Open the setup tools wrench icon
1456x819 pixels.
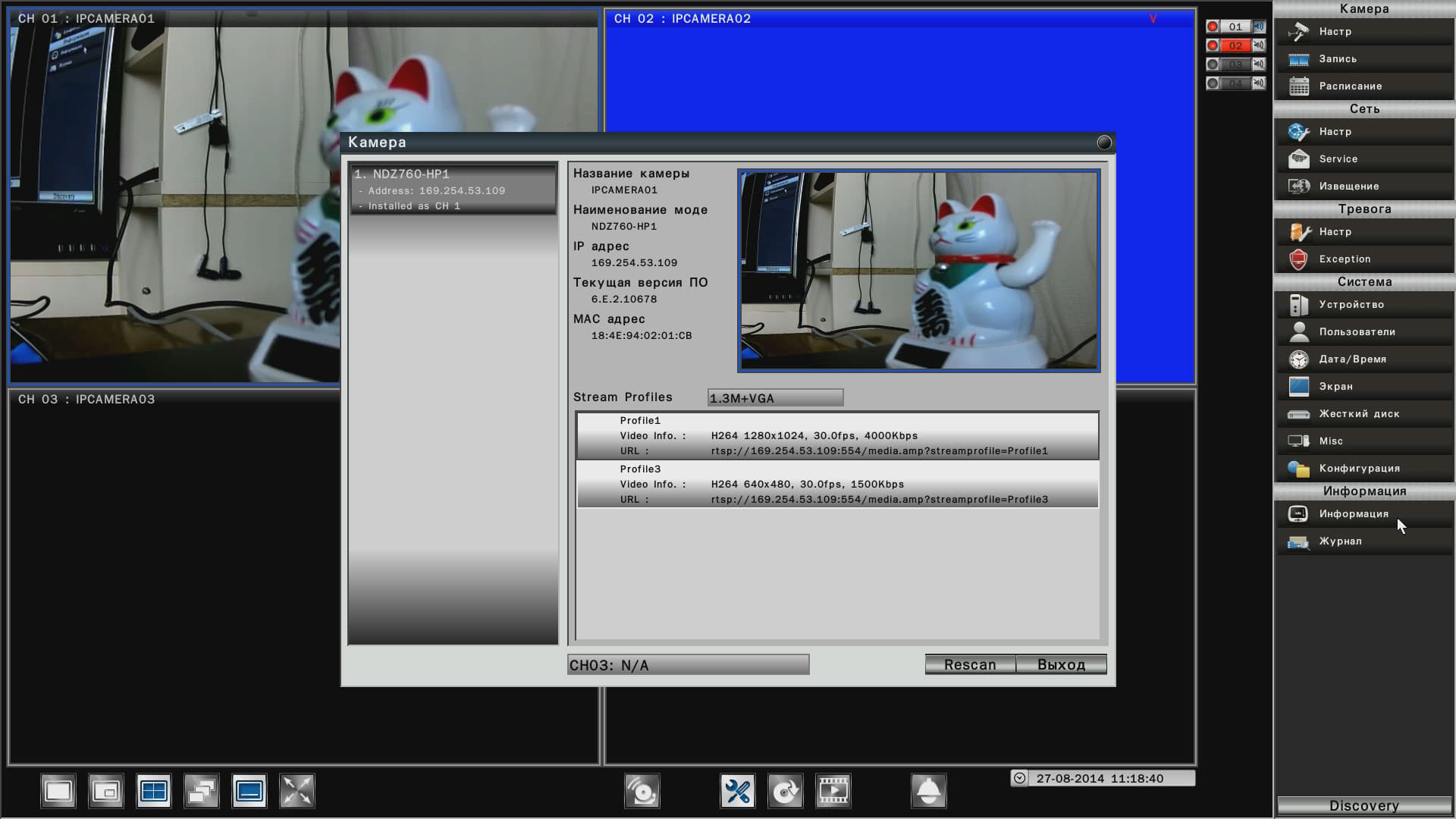click(x=737, y=792)
